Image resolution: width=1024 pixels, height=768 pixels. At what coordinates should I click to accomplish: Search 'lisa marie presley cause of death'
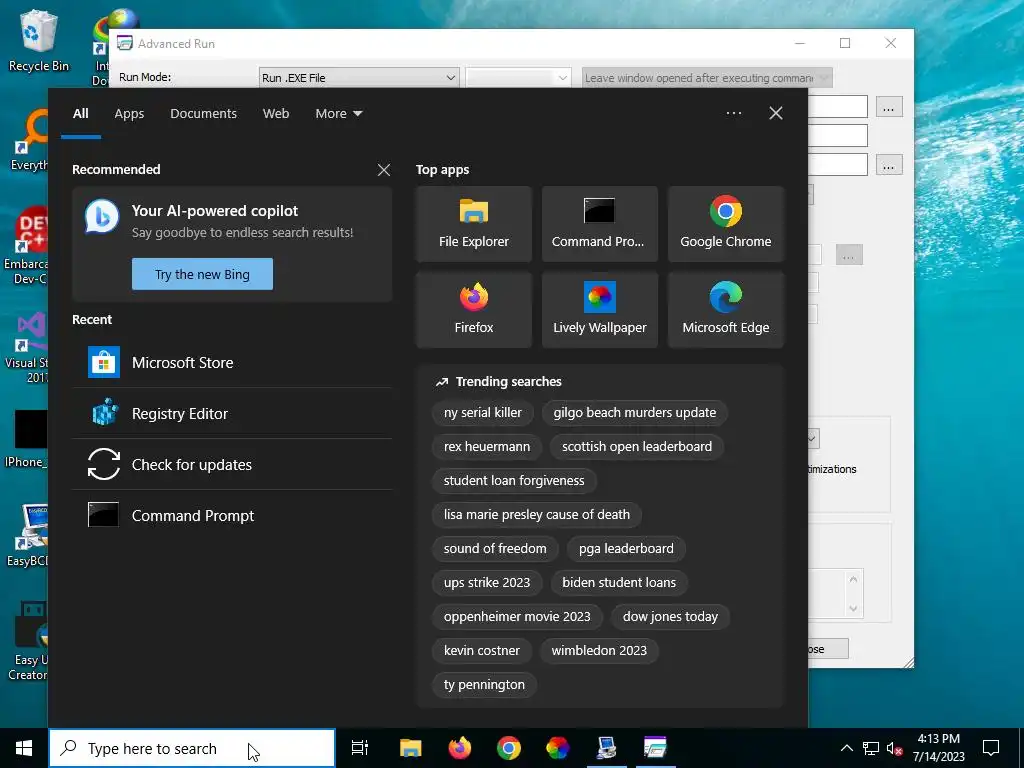(x=537, y=515)
